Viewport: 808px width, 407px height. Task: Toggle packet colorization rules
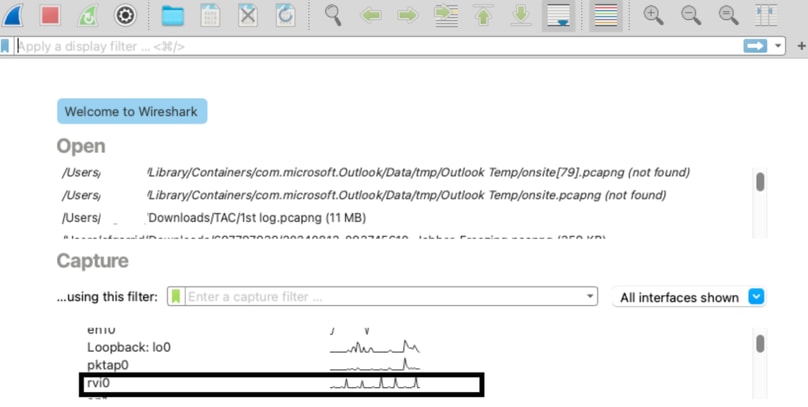(606, 15)
